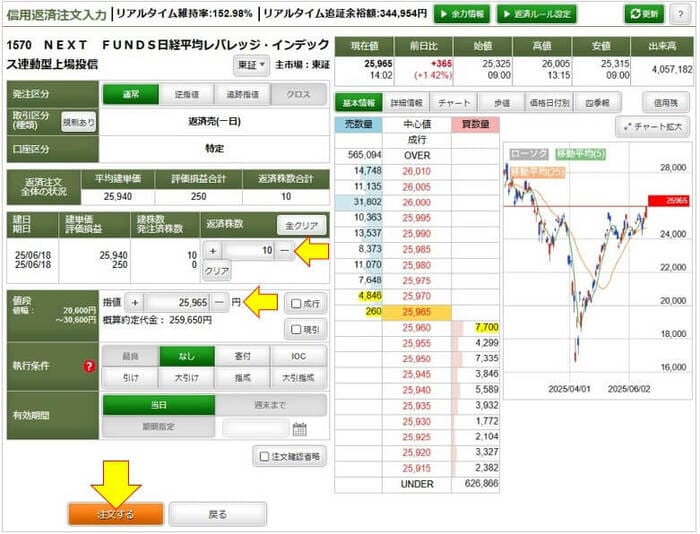This screenshot has width=700, height=534.
Task: Focus the 指値 price input field
Action: click(177, 303)
